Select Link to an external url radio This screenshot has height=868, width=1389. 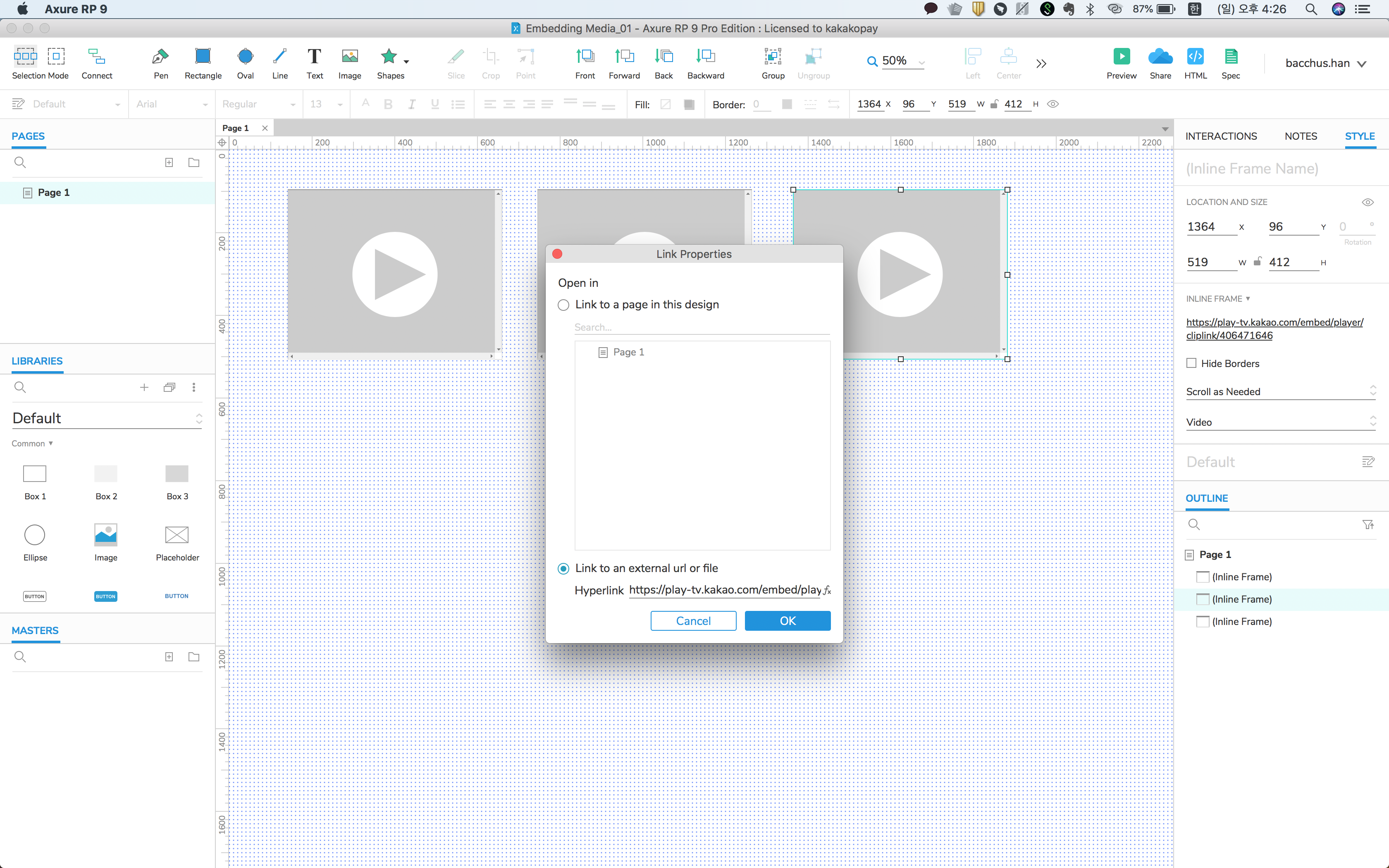pos(563,568)
